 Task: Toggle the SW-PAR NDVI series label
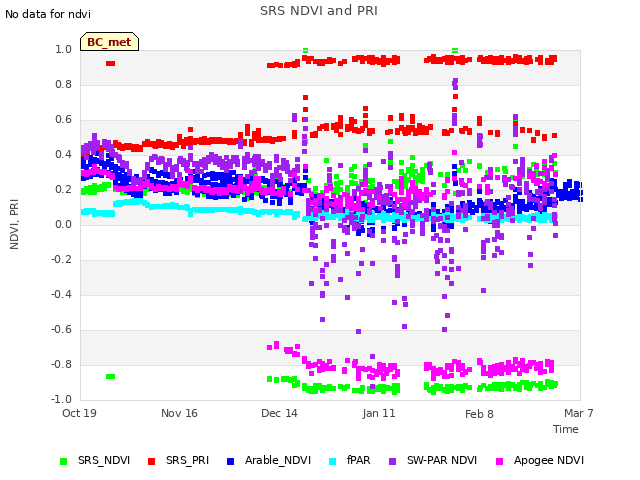point(442,460)
